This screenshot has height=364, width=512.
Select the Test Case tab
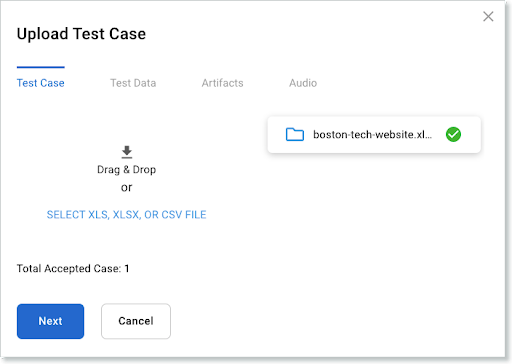(41, 83)
